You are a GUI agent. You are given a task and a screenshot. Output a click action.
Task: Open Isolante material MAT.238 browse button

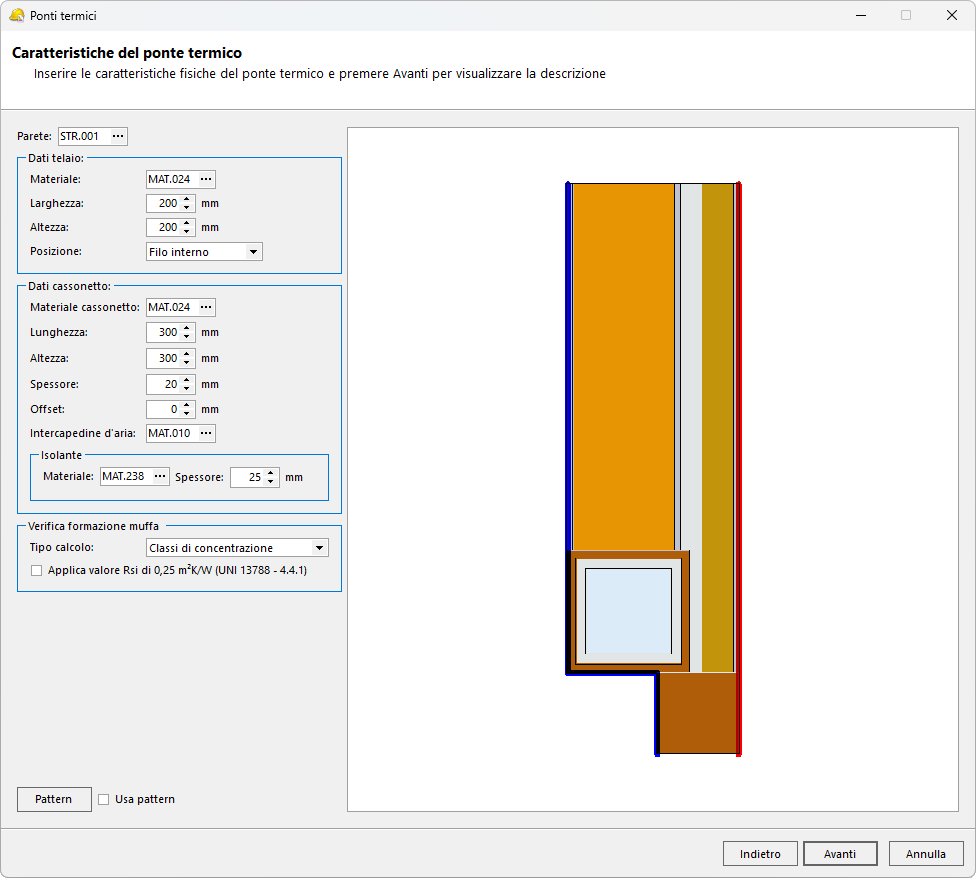click(159, 477)
